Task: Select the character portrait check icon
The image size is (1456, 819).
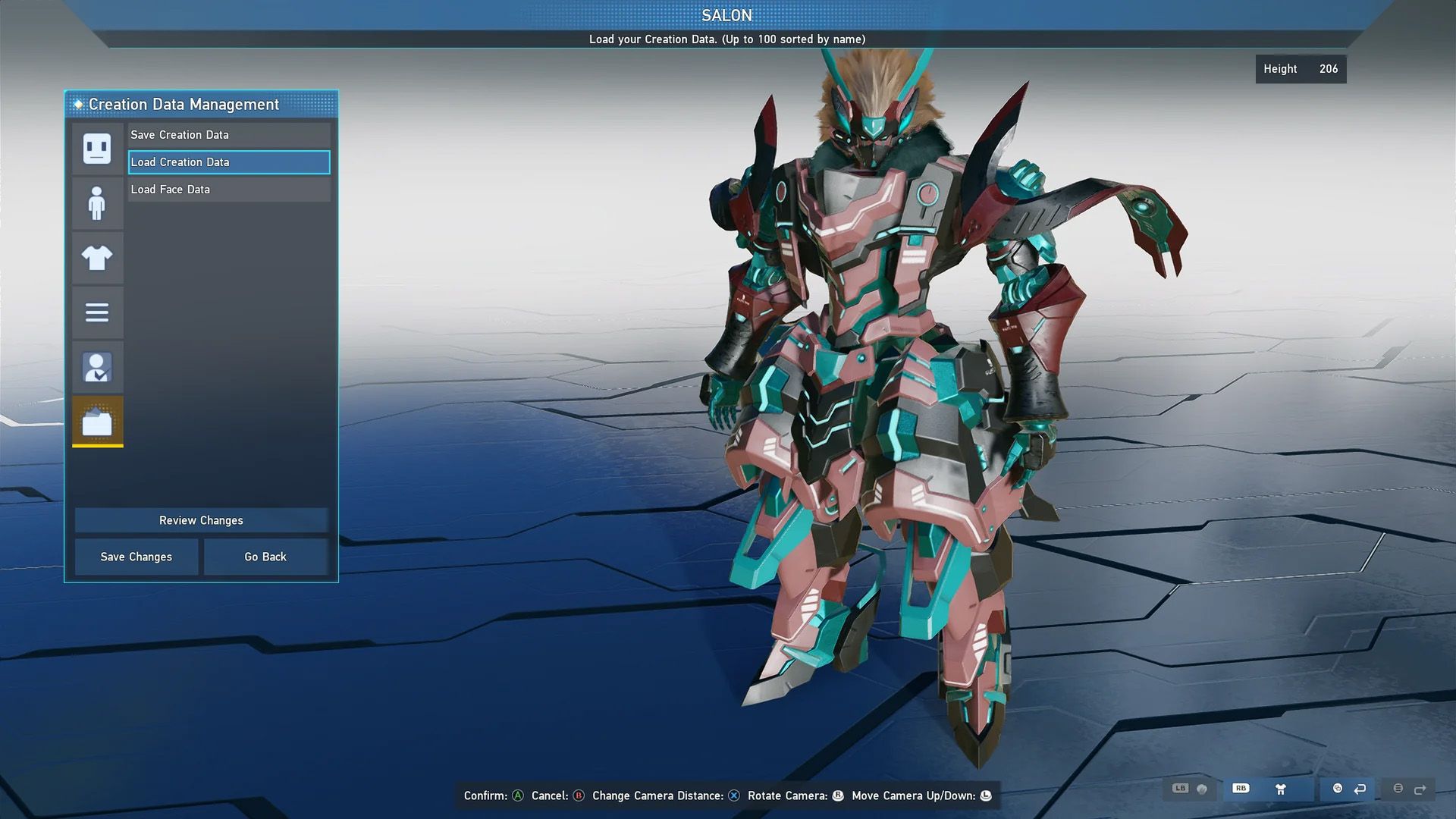Action: tap(97, 367)
